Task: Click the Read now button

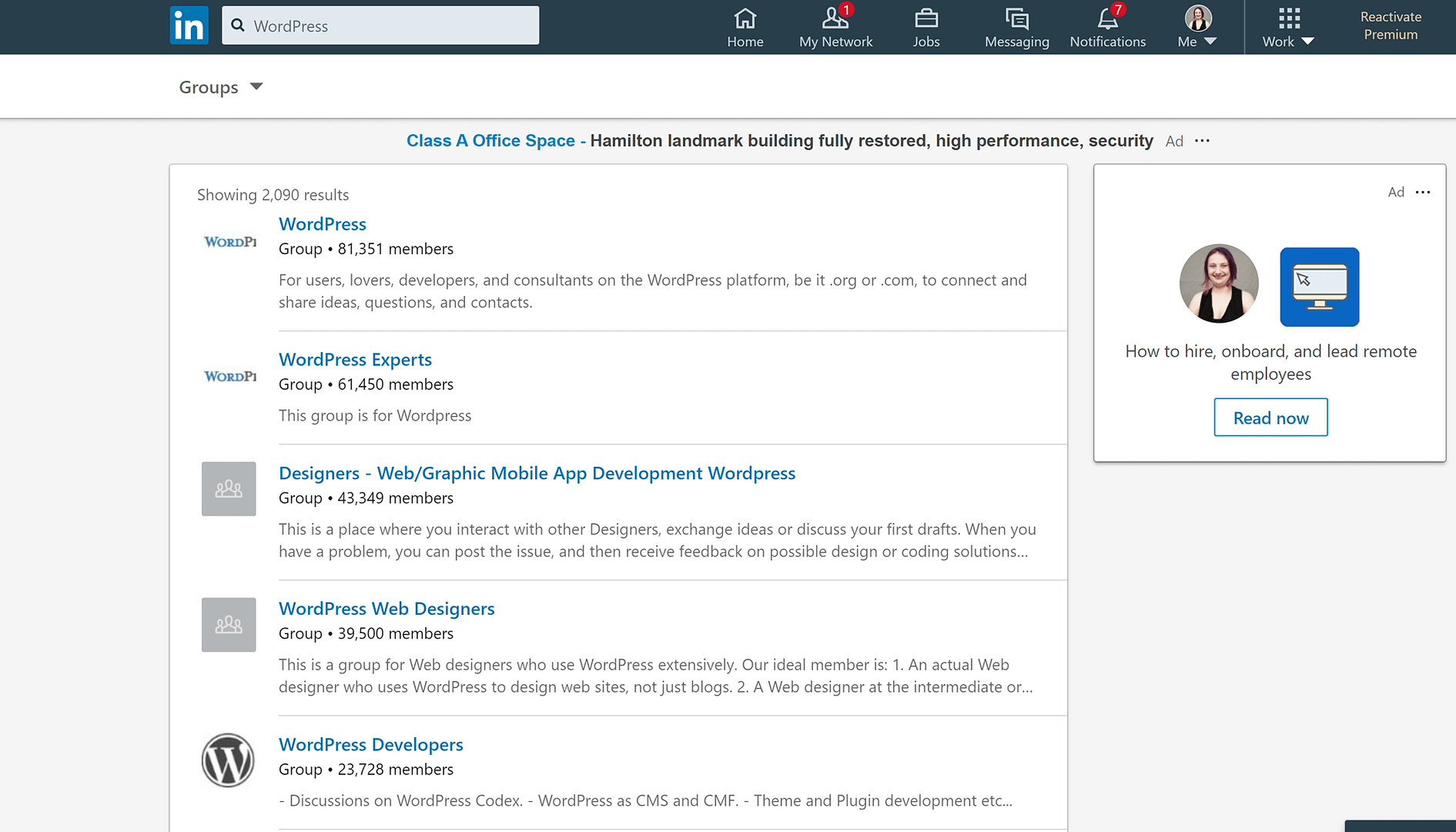Action: coord(1270,418)
